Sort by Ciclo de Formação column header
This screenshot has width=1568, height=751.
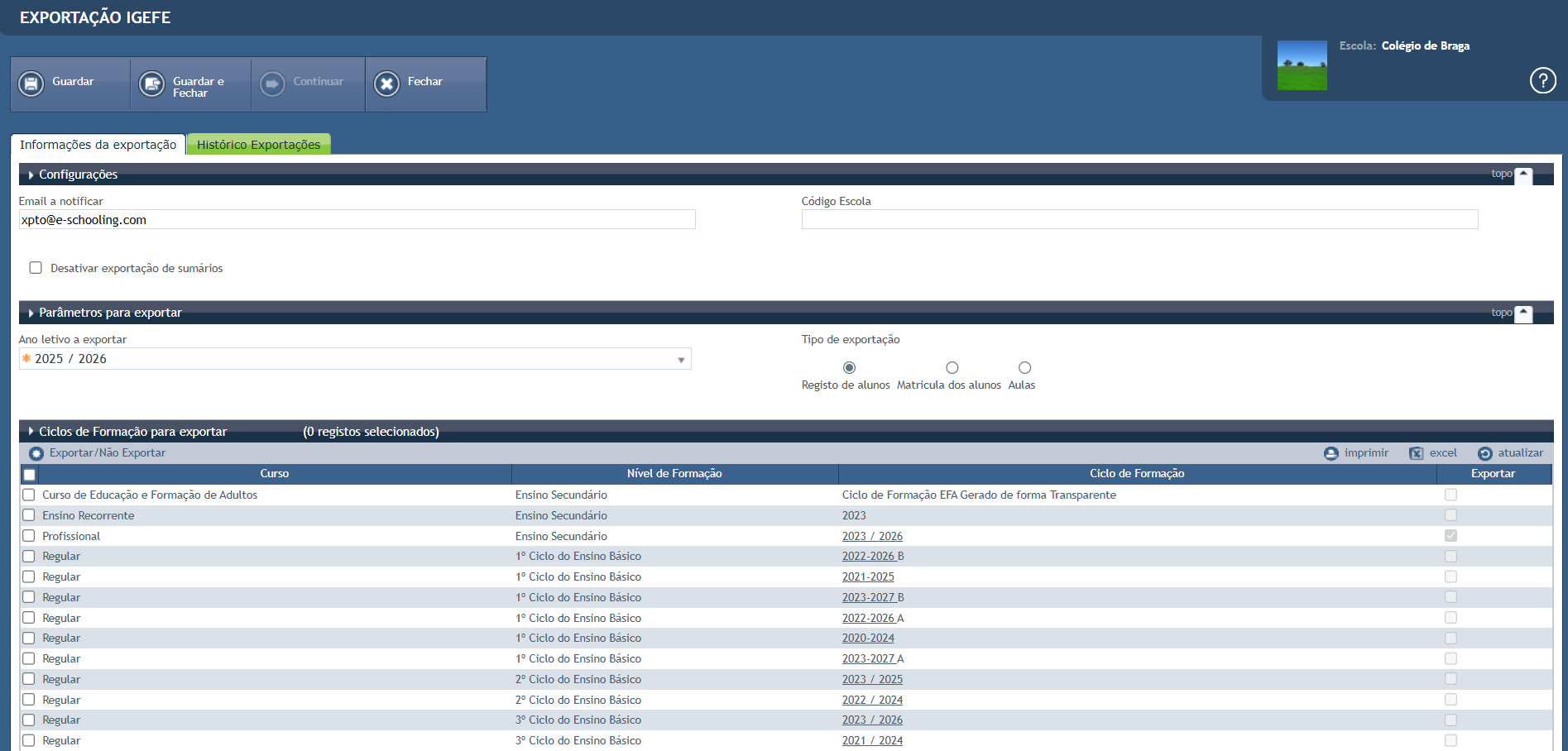[1137, 474]
